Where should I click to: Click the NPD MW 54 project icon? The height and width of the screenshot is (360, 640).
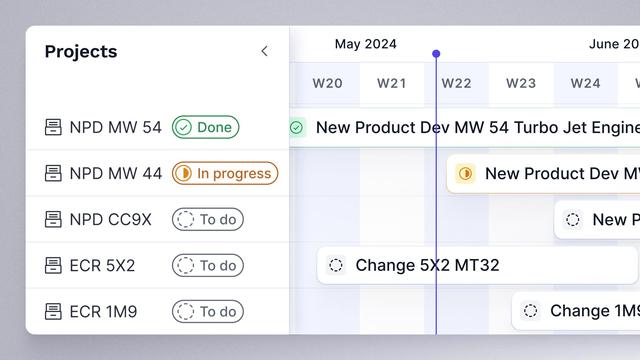[x=53, y=127]
